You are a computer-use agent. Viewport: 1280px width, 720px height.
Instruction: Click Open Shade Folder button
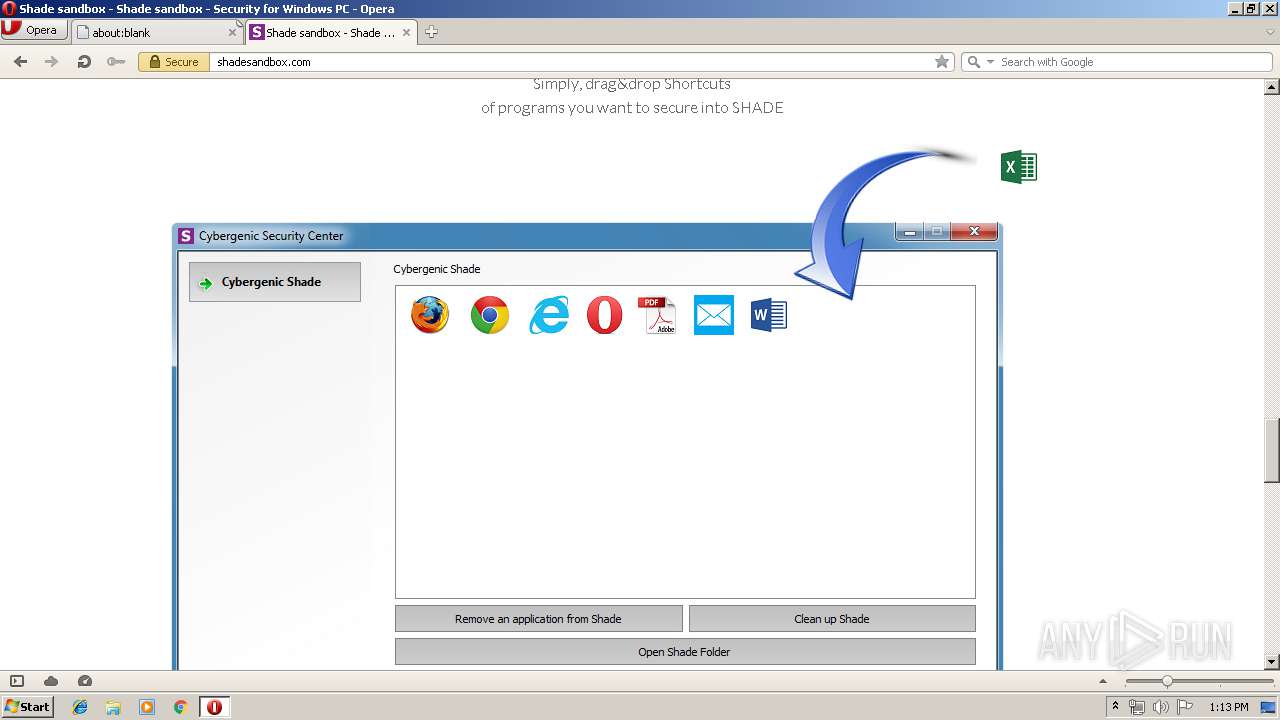(685, 652)
